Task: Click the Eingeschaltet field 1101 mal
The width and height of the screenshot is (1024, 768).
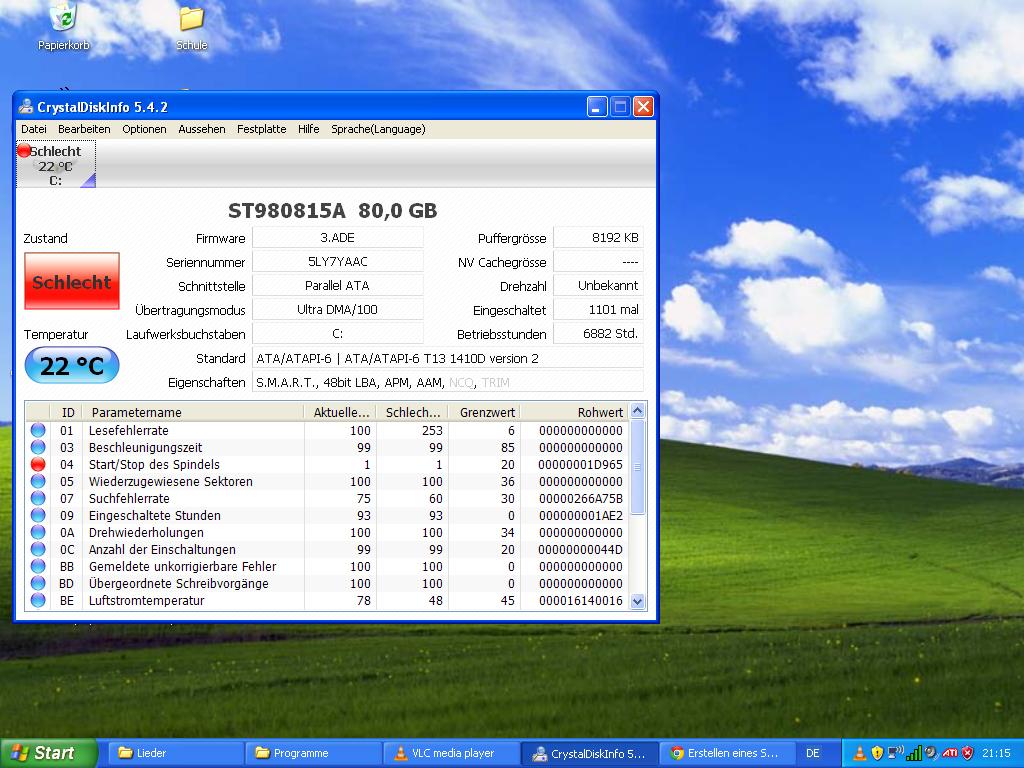Action: click(x=598, y=310)
